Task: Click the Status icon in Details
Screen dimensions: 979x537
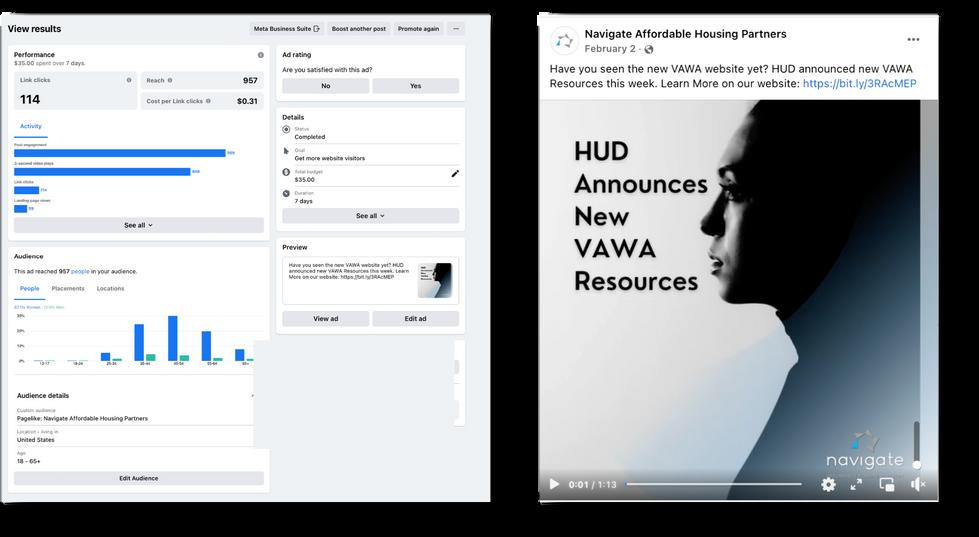Action: [x=286, y=129]
